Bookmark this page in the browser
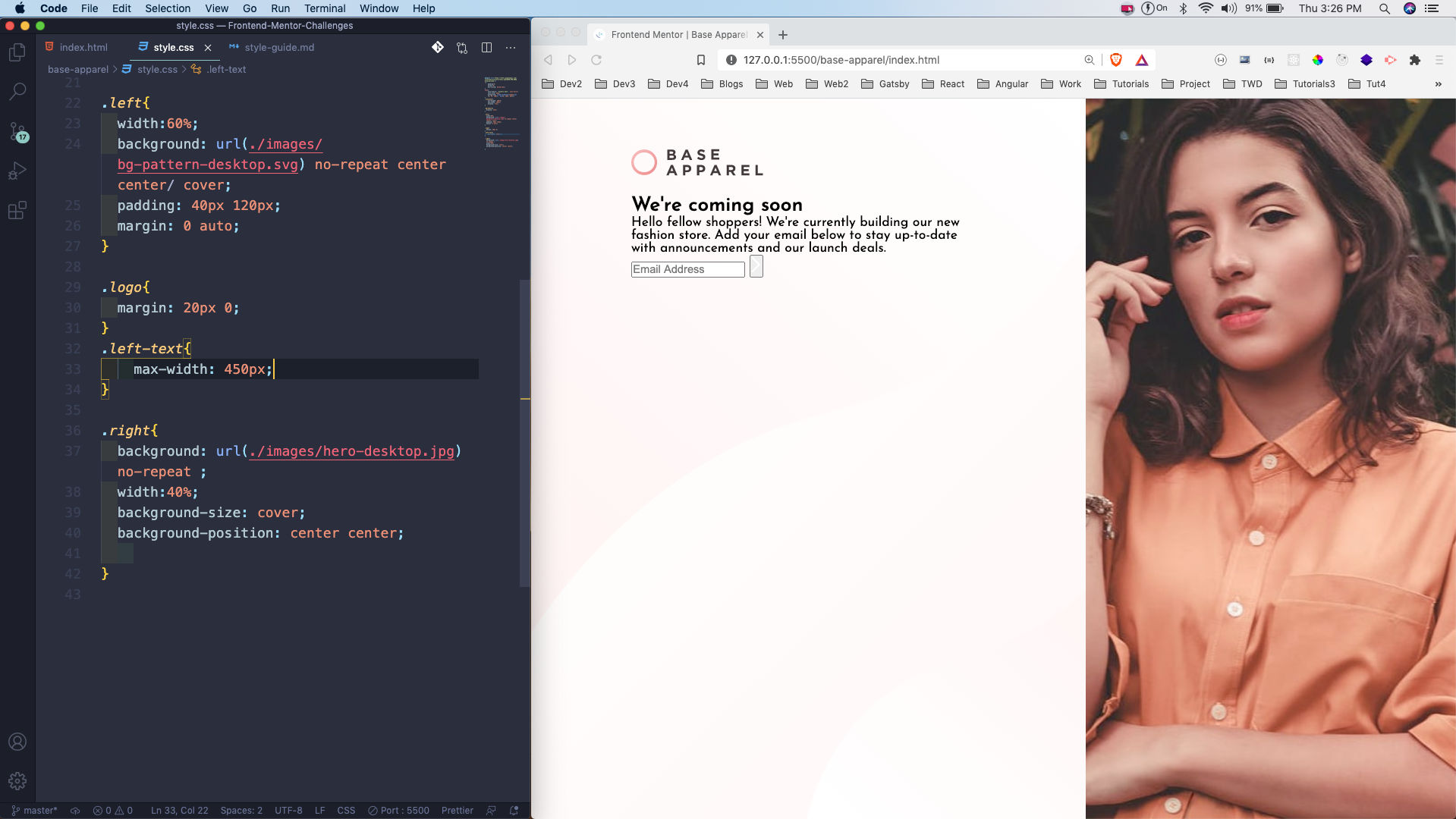This screenshot has width=1456, height=819. point(701,60)
